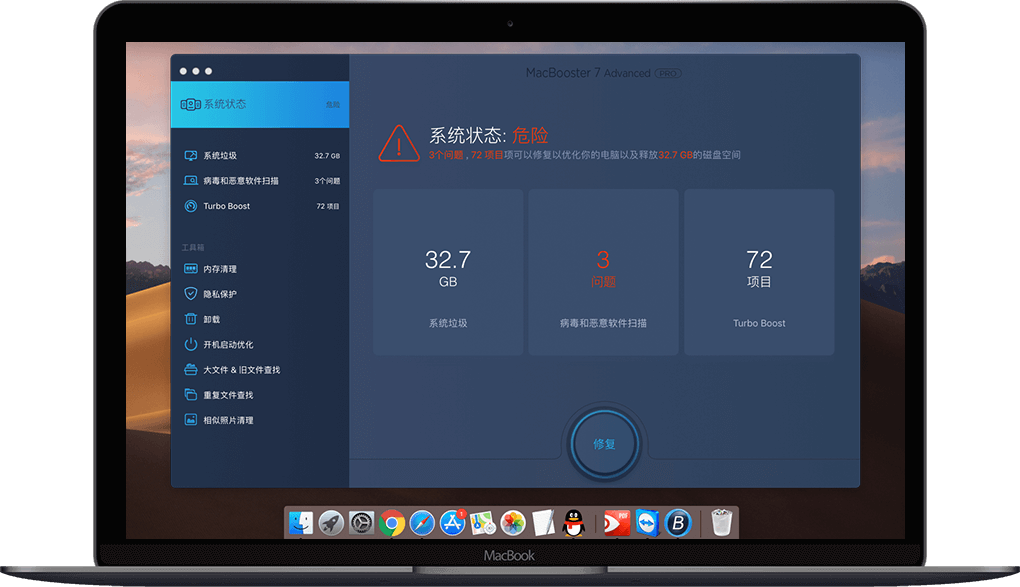Open the 重复文件查找 tool
This screenshot has width=1020, height=587.
(x=228, y=395)
